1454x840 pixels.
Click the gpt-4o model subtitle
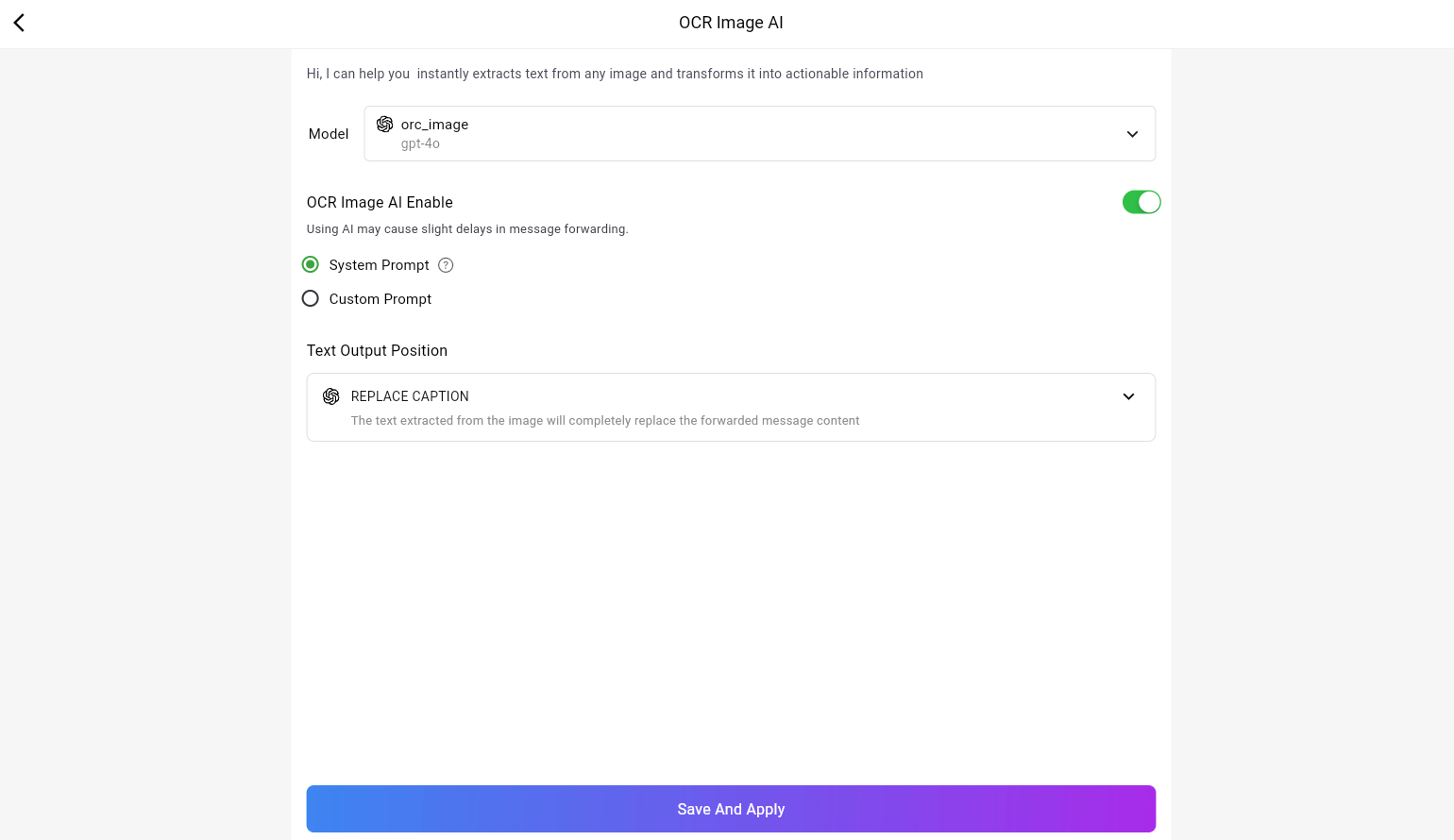coord(420,144)
